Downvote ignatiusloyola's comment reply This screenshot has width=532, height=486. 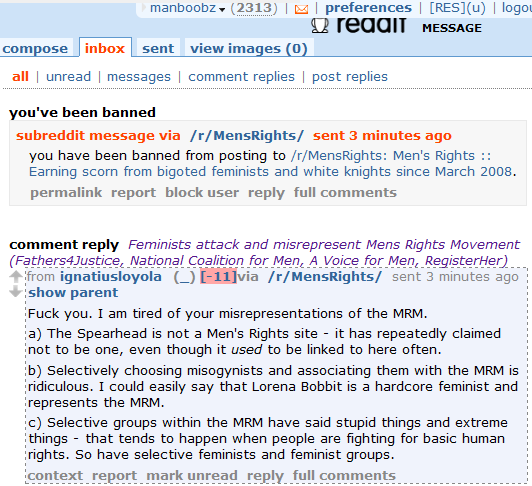pos(16,291)
